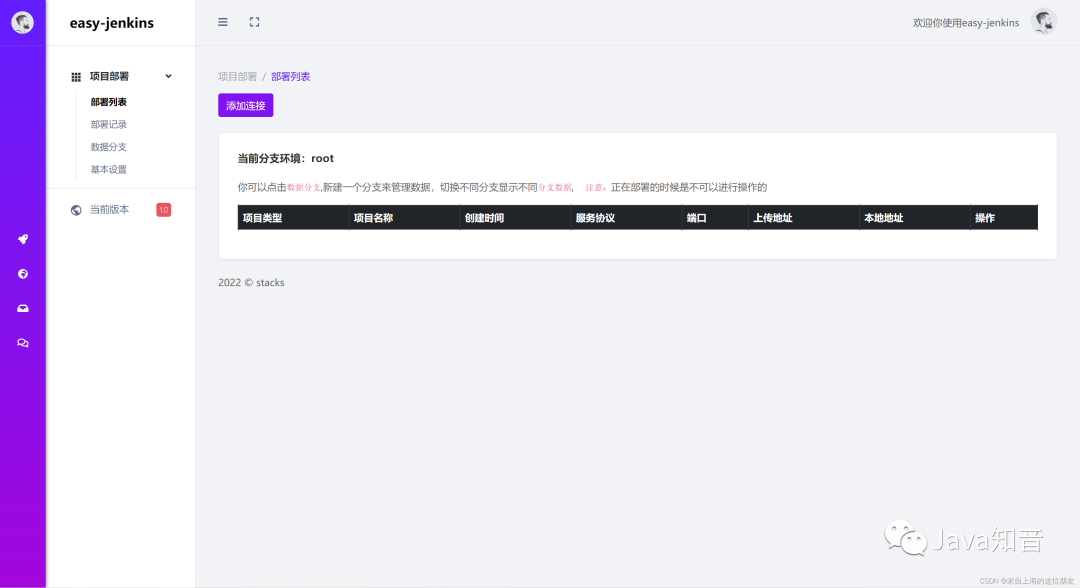Viewport: 1080px width, 588px height.
Task: Click the rocket icon in purple sidebar
Action: (x=23, y=239)
